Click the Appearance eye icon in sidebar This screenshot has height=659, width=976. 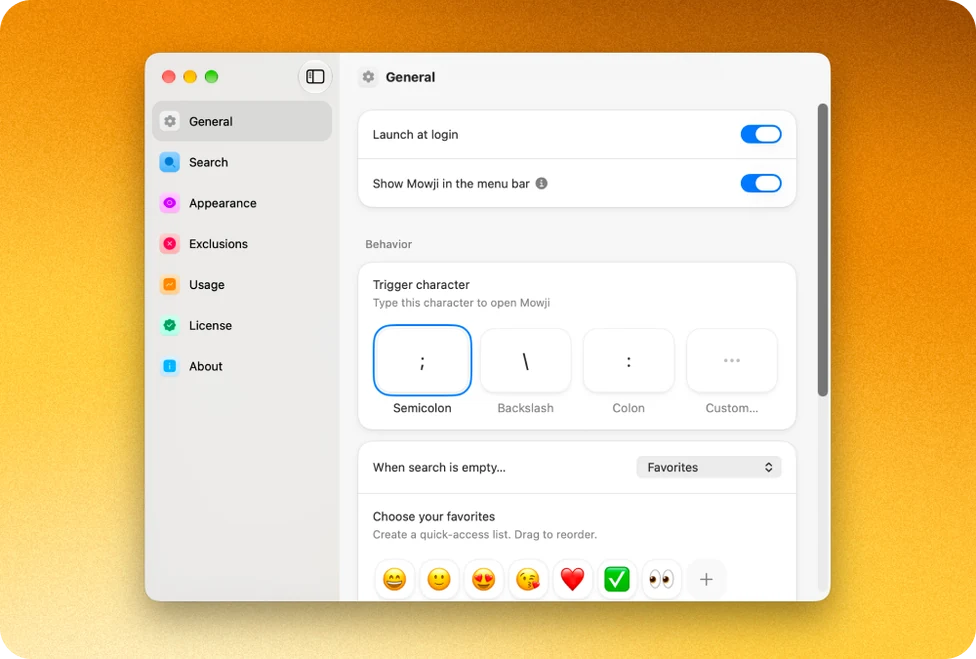(x=169, y=203)
